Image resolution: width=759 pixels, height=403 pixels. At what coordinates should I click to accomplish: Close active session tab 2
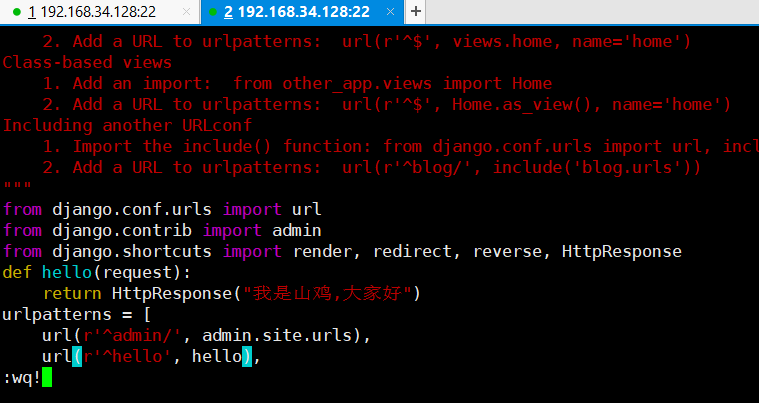tap(390, 12)
